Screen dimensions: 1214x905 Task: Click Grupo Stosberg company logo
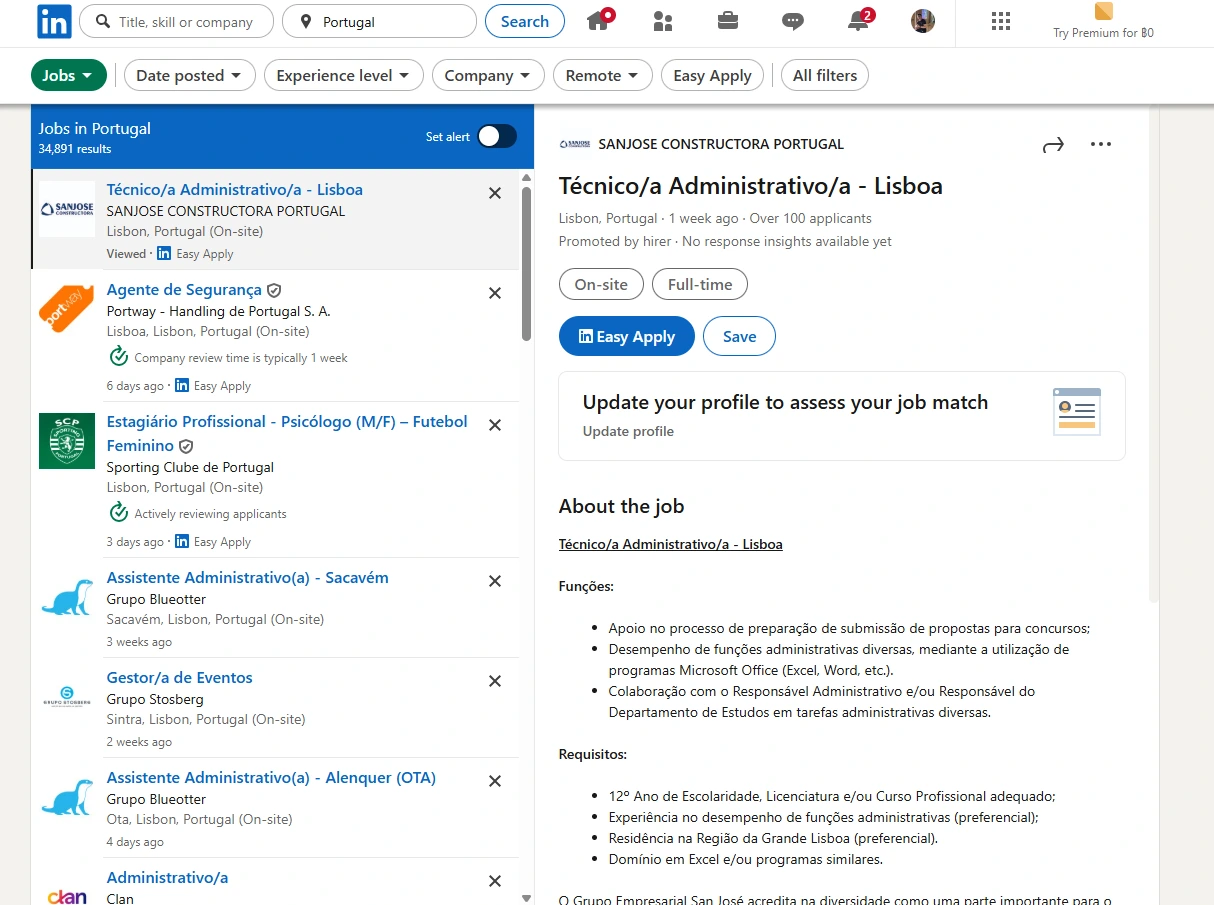[67, 697]
